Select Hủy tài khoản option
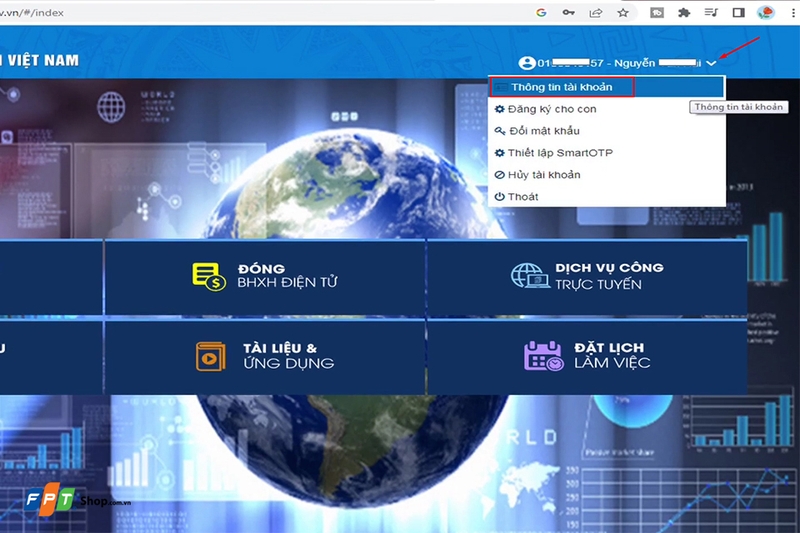The width and height of the screenshot is (800, 533). tap(606, 175)
